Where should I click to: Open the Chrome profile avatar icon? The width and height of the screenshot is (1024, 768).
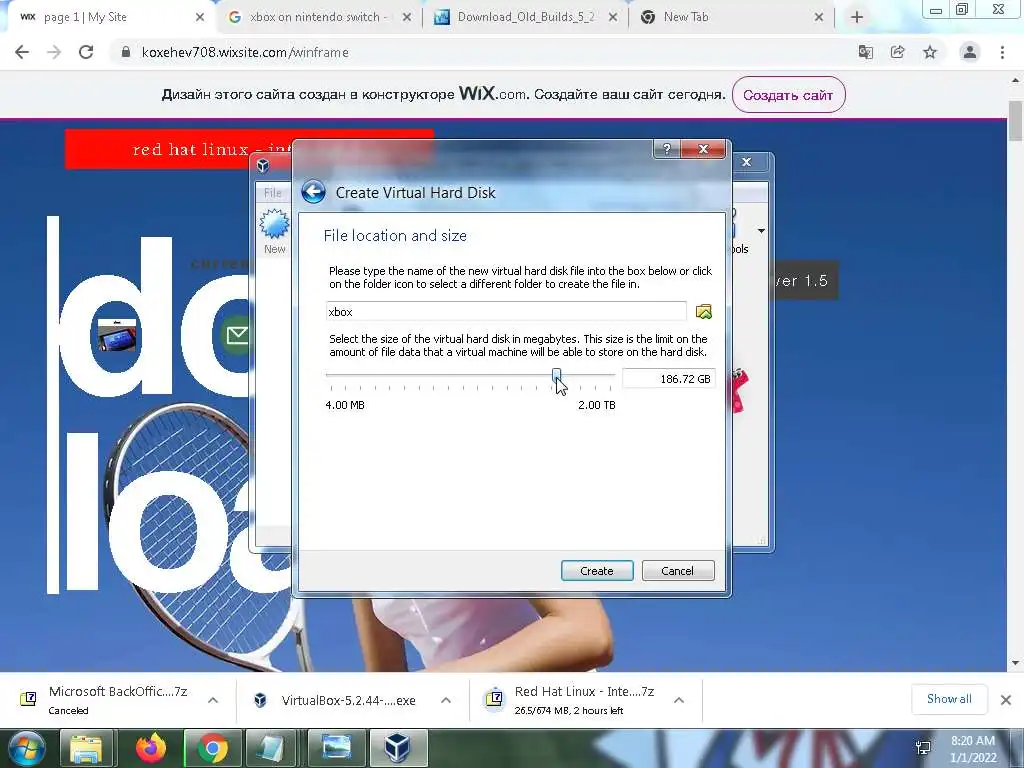click(970, 52)
